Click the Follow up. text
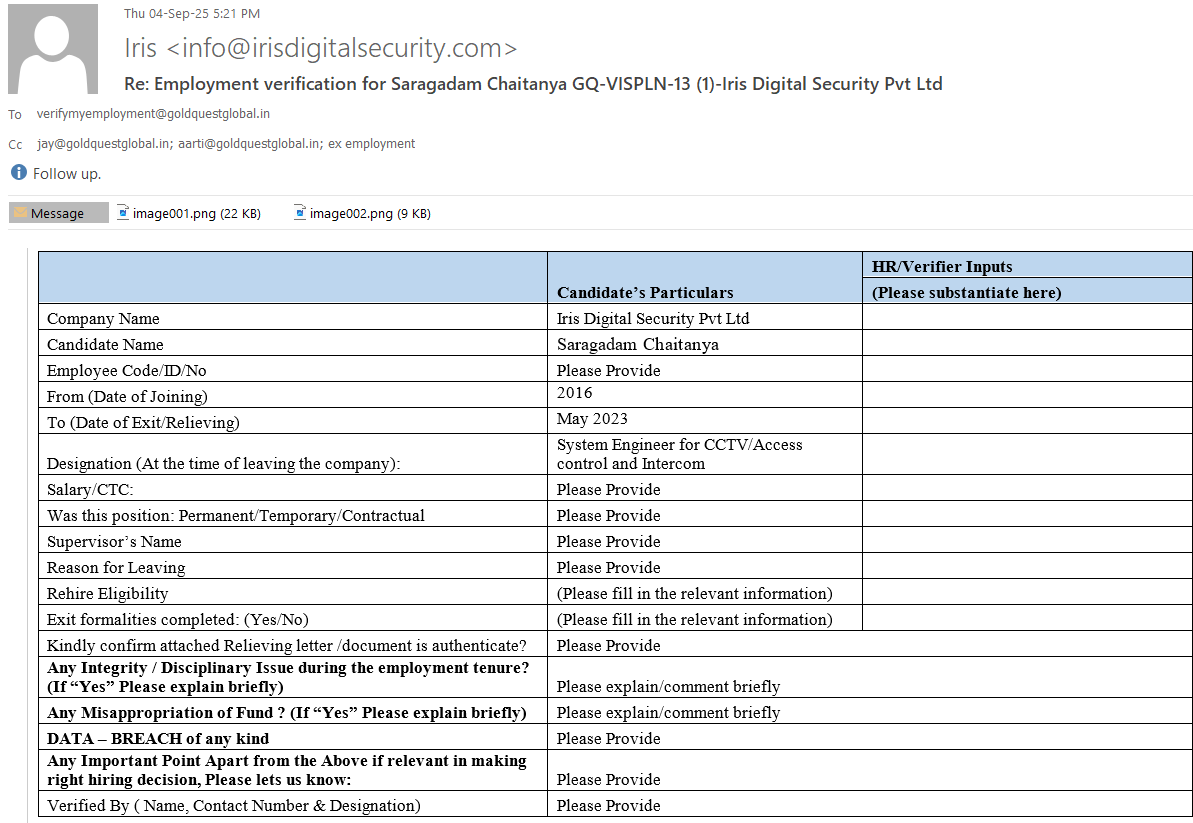The image size is (1193, 823). (x=66, y=173)
